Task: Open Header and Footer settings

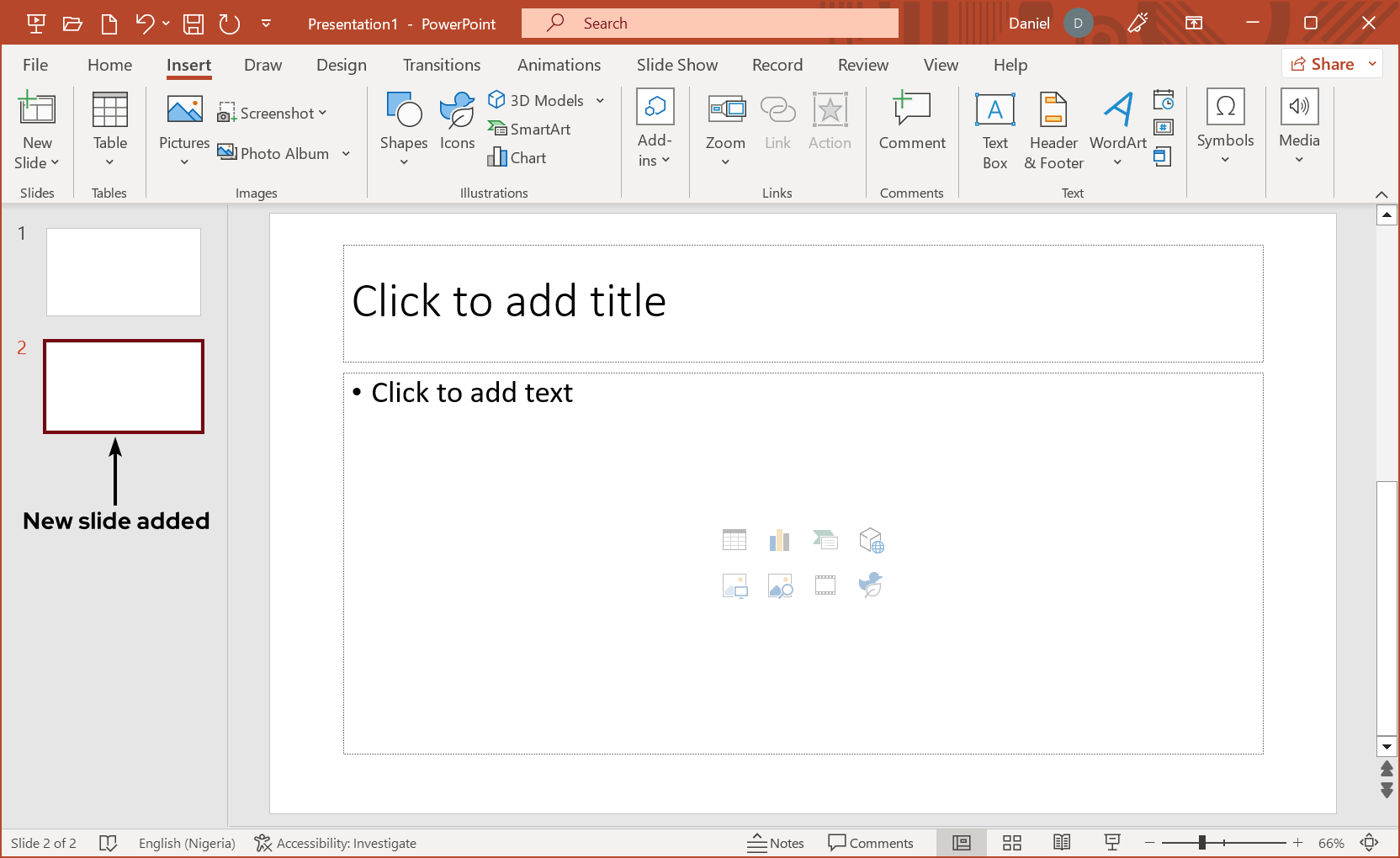Action: pyautogui.click(x=1053, y=130)
